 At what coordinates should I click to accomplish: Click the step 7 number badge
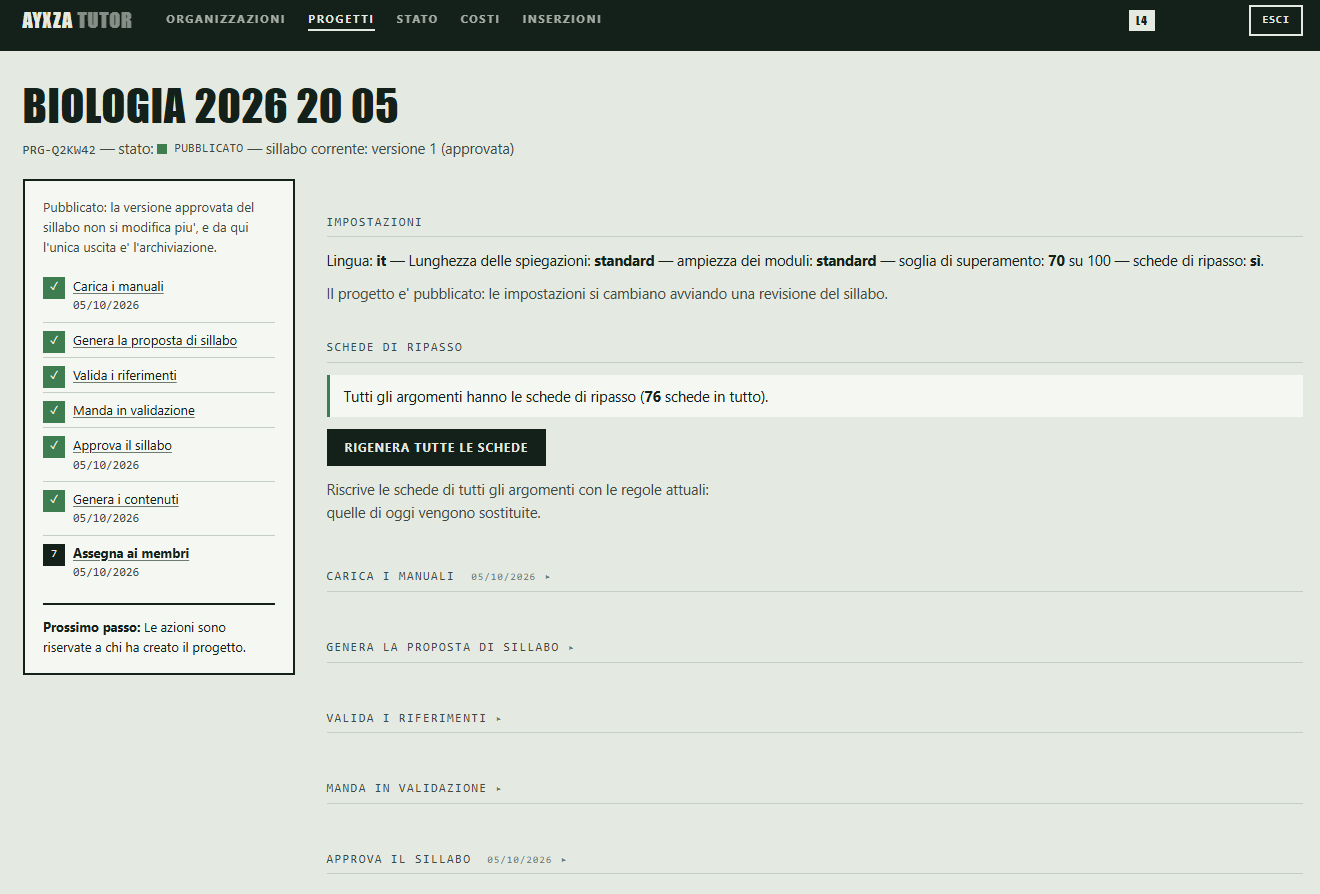(x=54, y=554)
